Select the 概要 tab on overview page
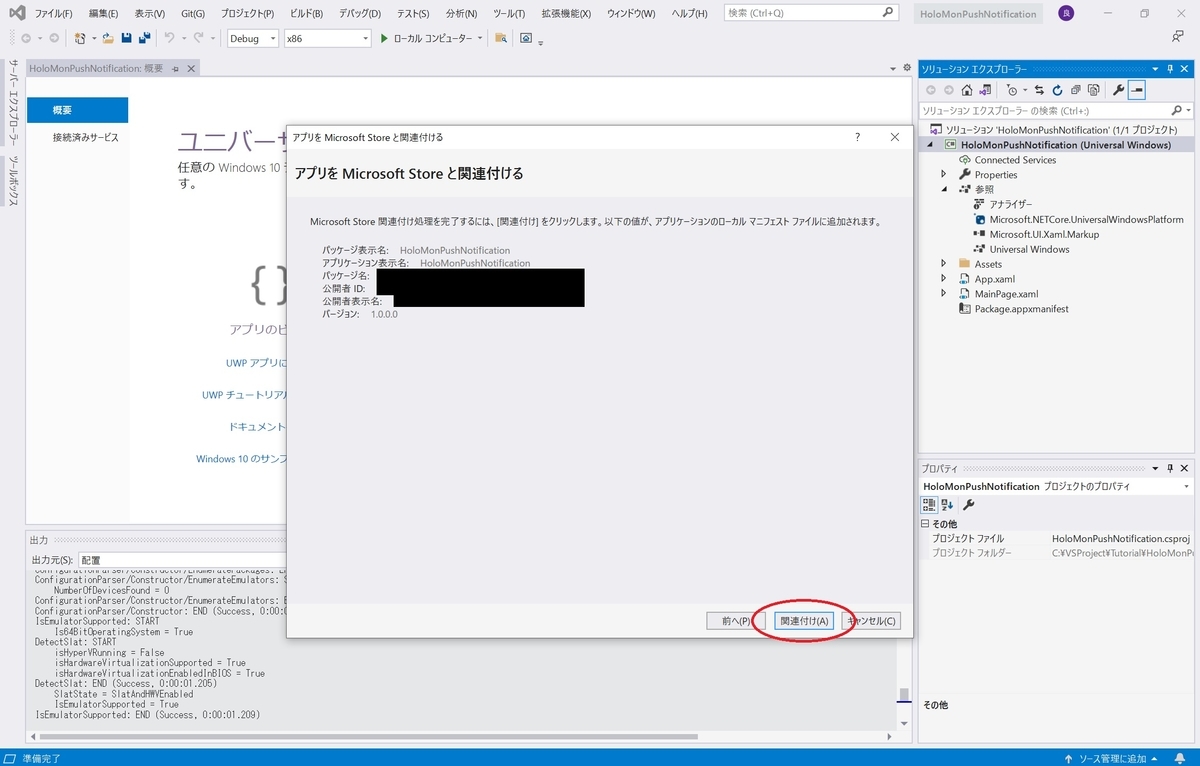1200x766 pixels. coord(78,110)
